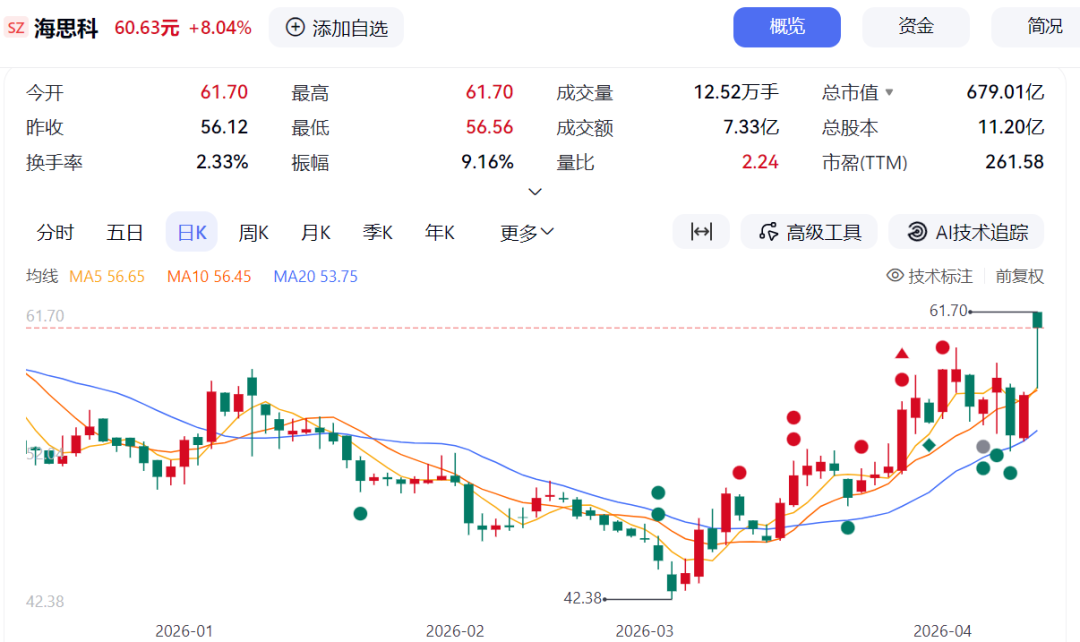Screen dimensions: 1080x642
Task: Expand more quote details chevron
Action: point(535,192)
